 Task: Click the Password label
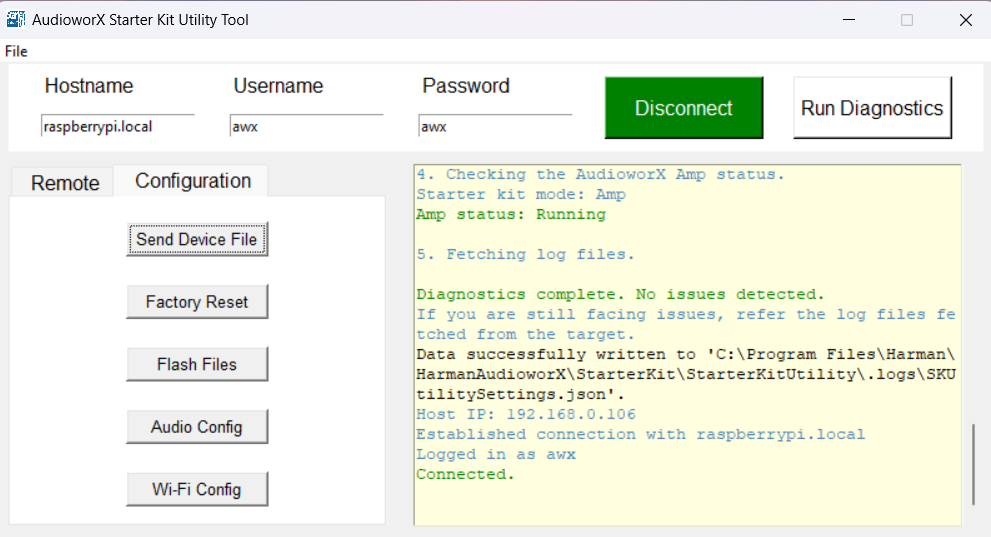466,86
